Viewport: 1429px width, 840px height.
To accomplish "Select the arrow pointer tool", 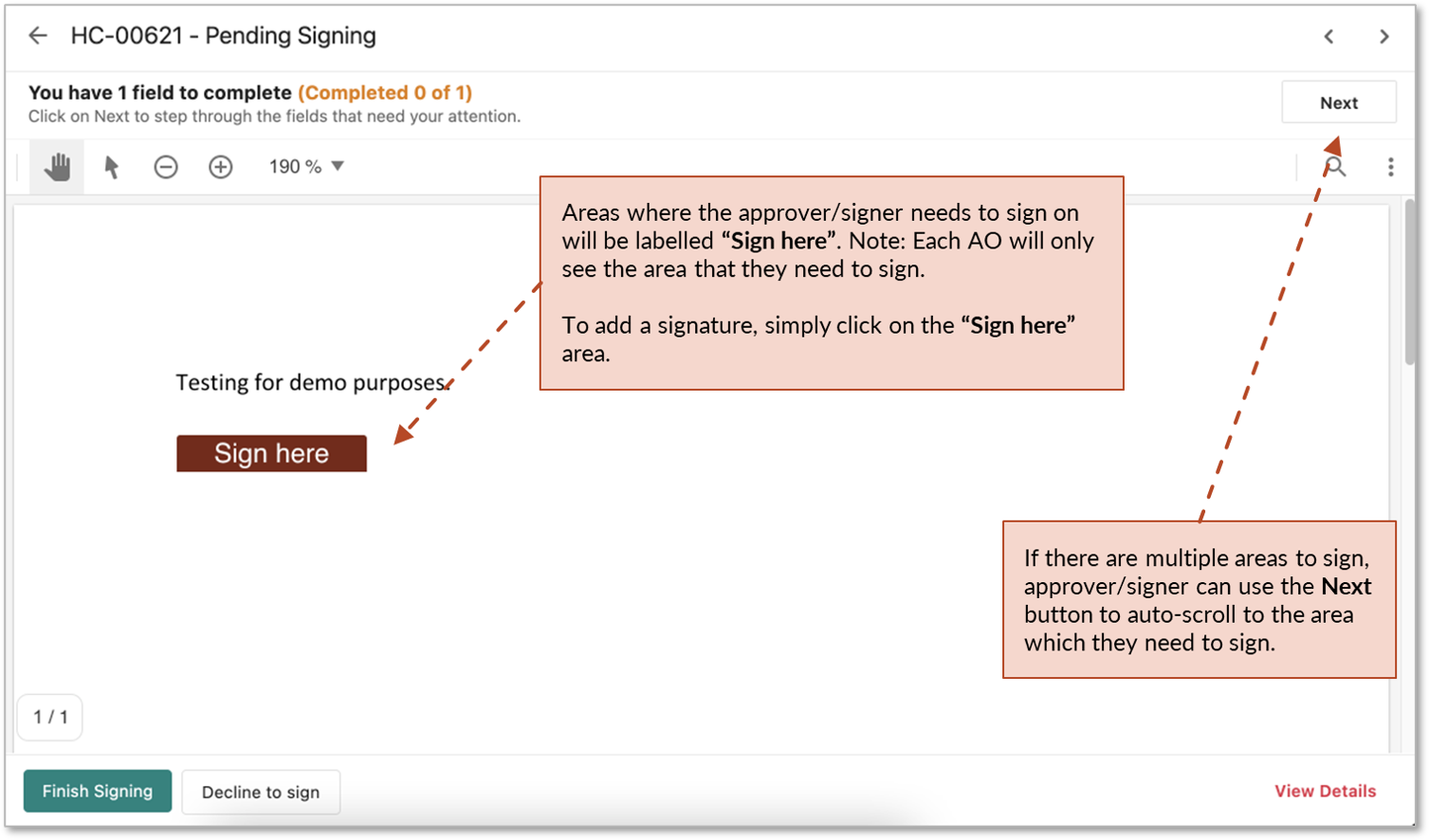I will coord(111,167).
